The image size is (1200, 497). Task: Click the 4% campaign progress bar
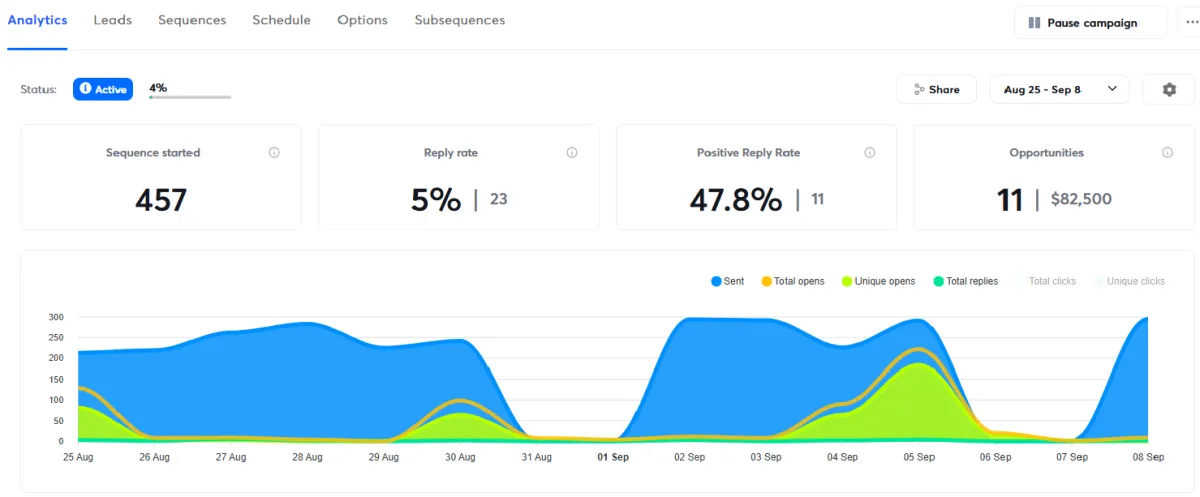point(190,97)
